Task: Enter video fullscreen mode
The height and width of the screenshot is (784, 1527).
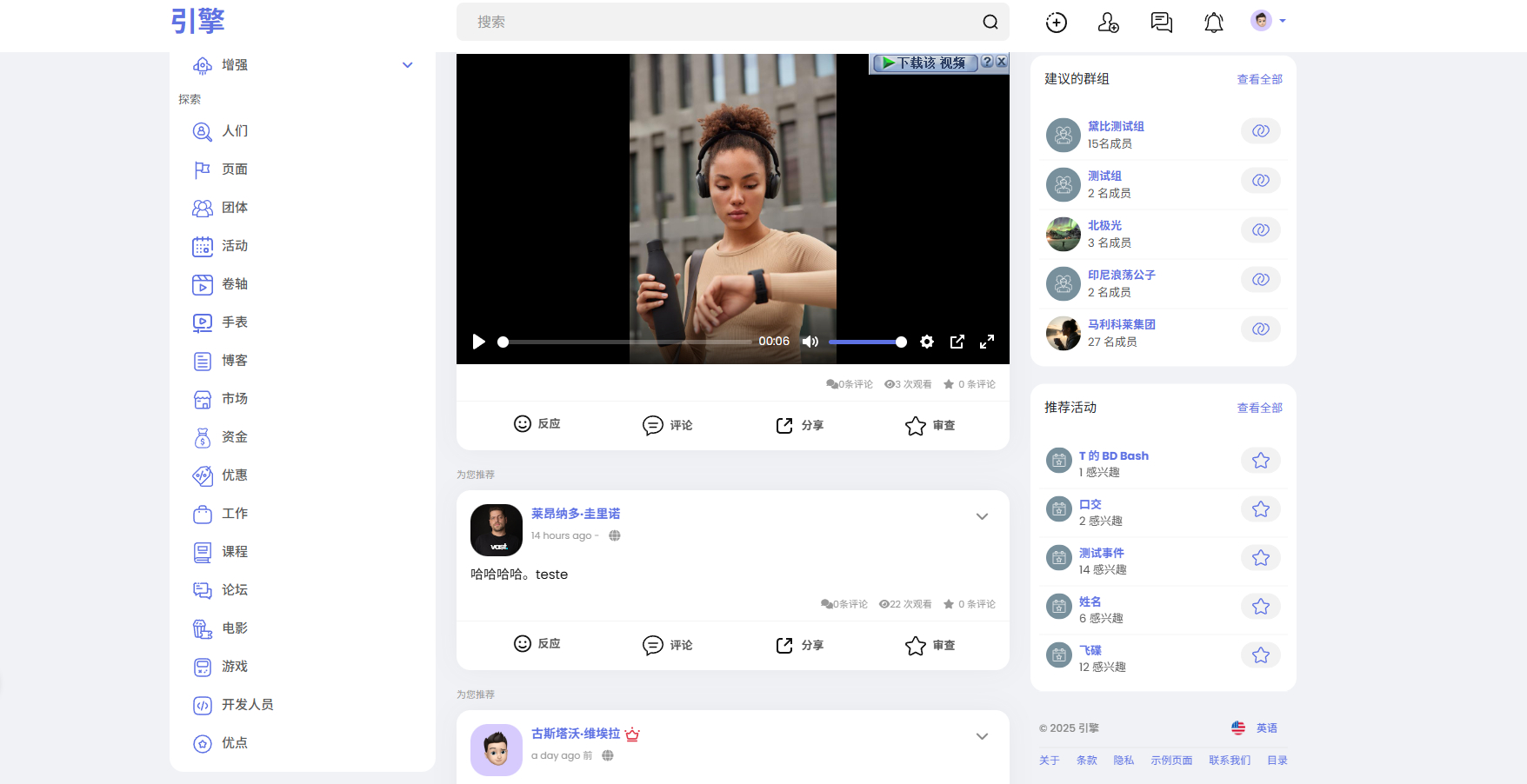Action: click(987, 342)
